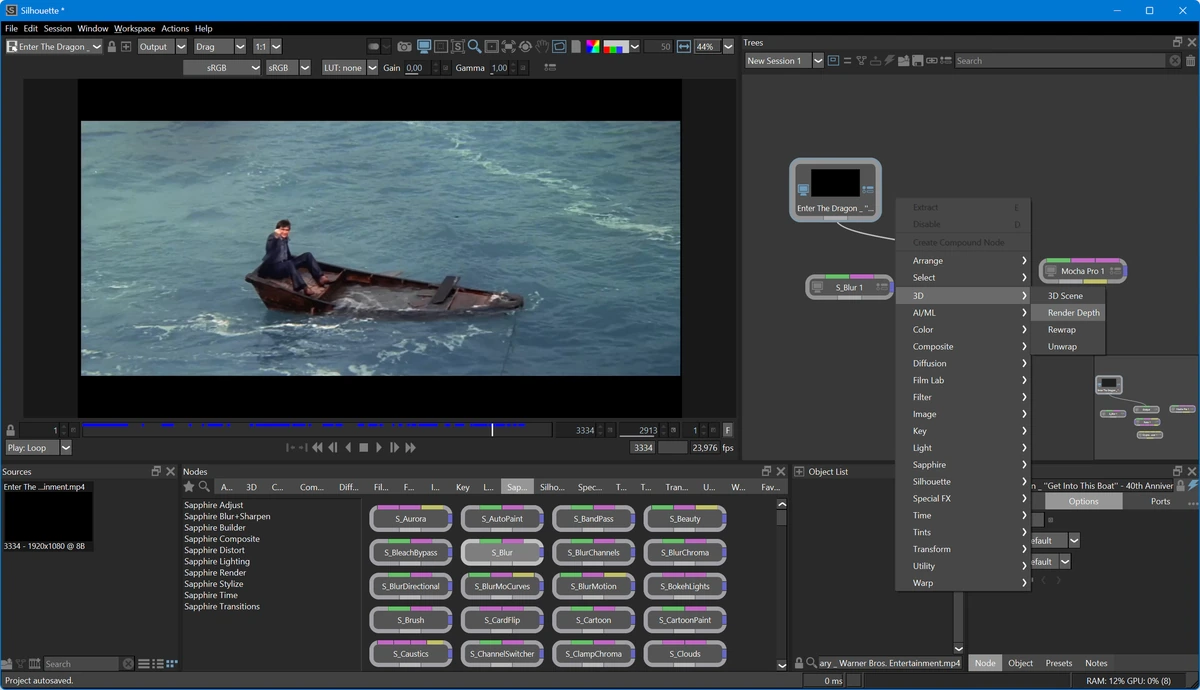This screenshot has height=690, width=1200.
Task: Click the favorites star icon in Nodes panel
Action: click(189, 487)
